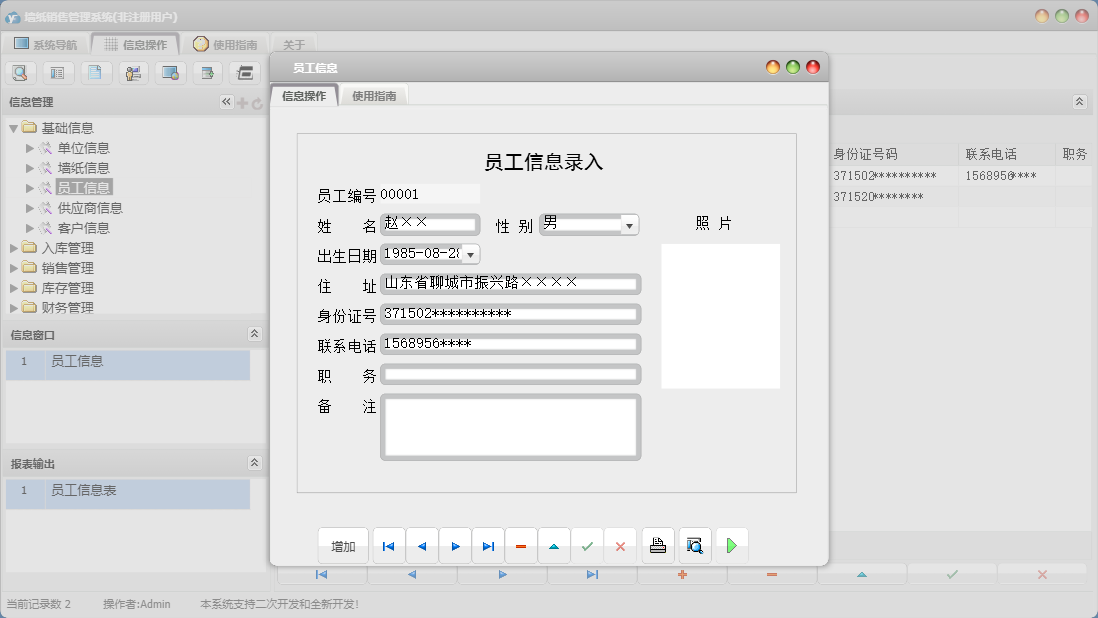
Task: Click the print icon in the employee dialog
Action: 658,545
